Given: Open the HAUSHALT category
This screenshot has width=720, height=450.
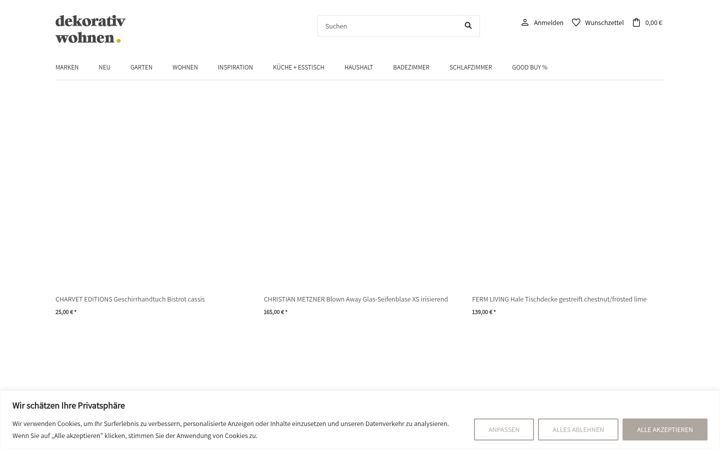Looking at the screenshot, I should coord(359,67).
